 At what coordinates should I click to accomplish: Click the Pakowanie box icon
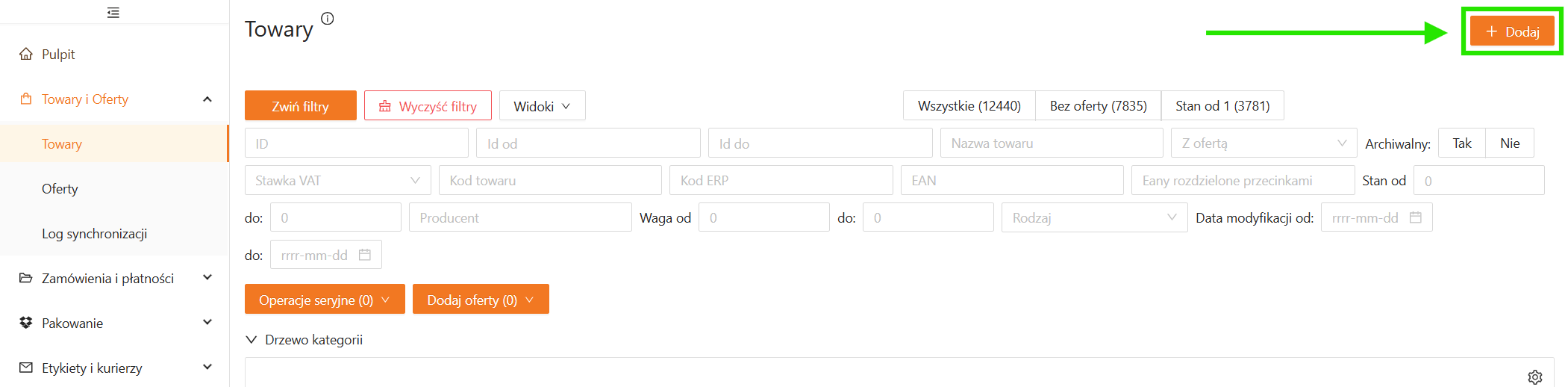(26, 323)
